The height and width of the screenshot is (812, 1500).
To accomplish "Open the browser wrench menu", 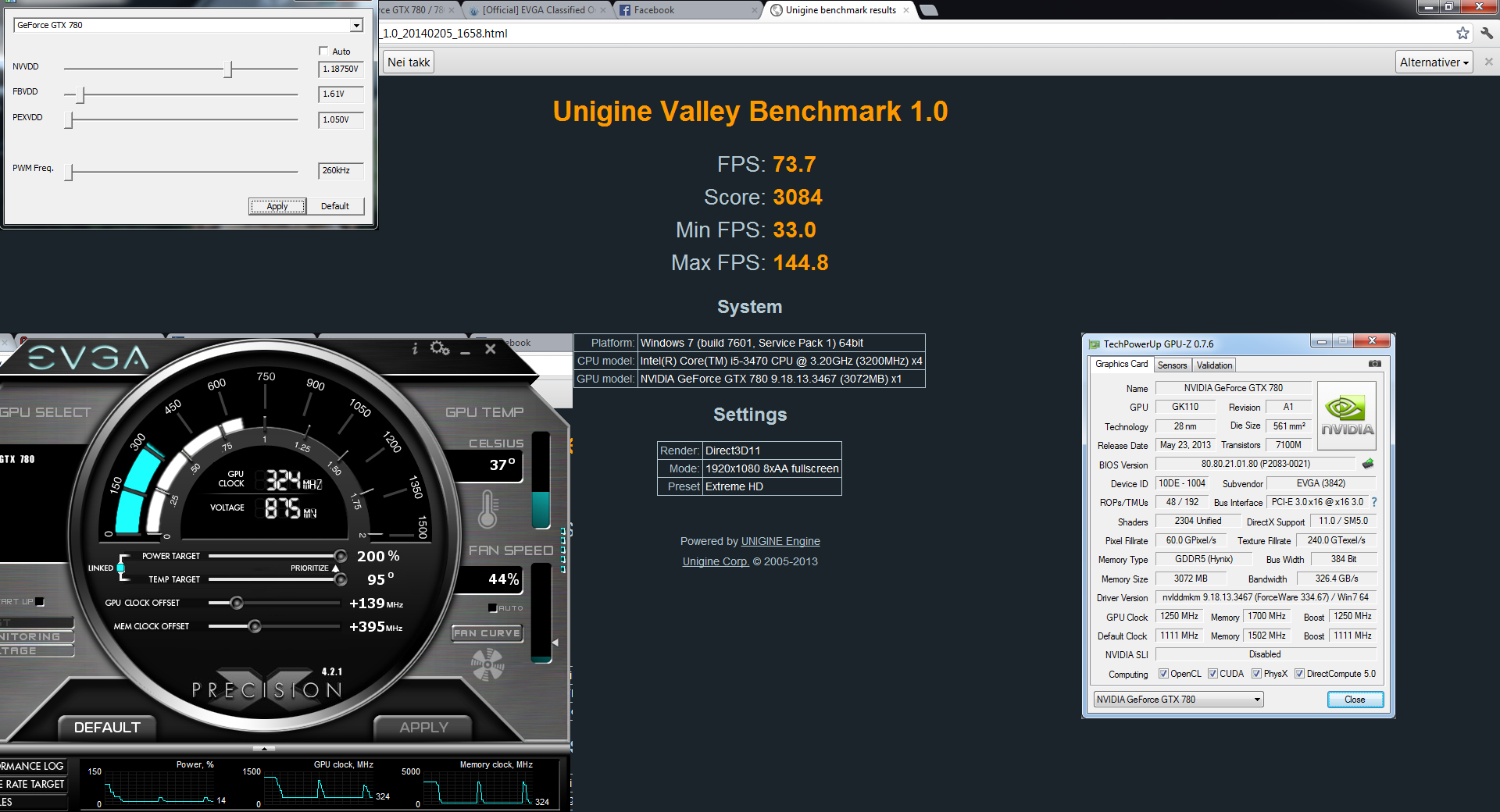I will (x=1487, y=33).
